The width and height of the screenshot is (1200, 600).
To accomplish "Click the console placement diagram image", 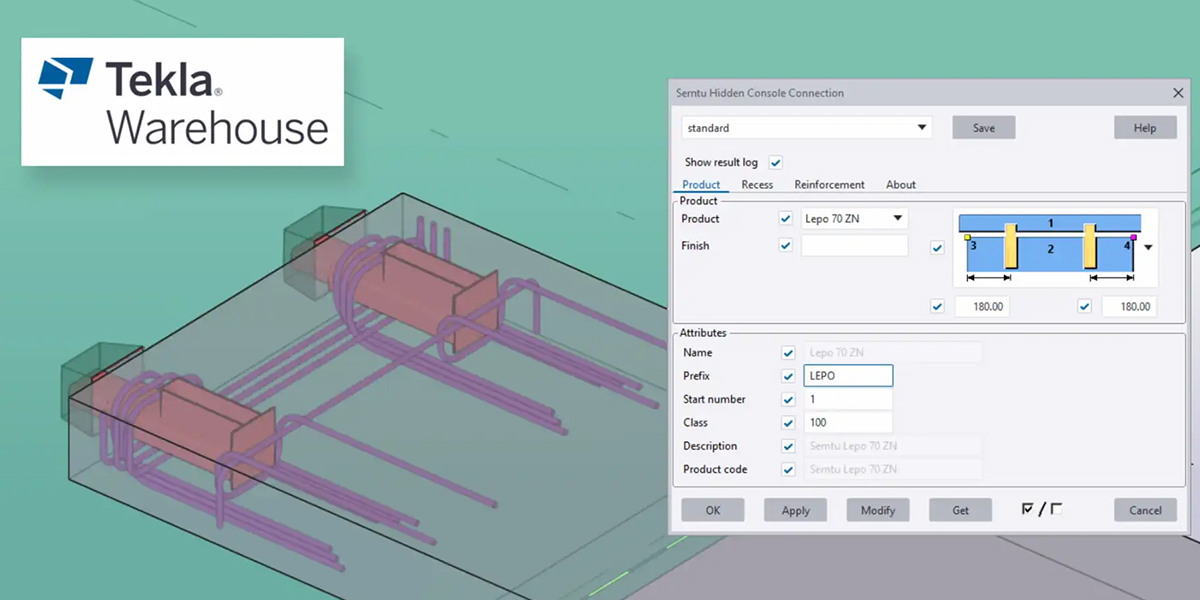I will tap(1049, 247).
